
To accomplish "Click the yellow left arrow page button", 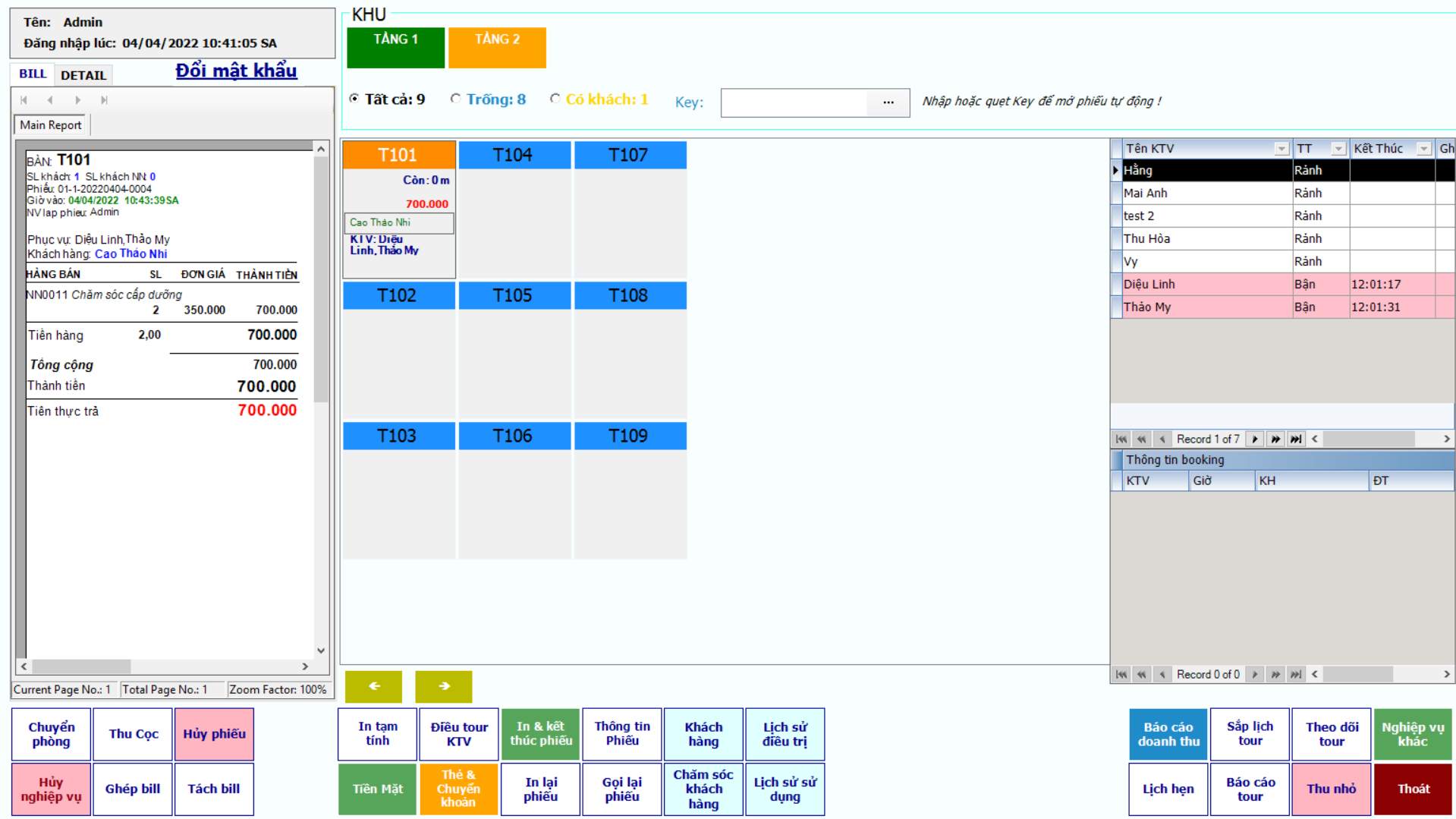I will tap(373, 686).
